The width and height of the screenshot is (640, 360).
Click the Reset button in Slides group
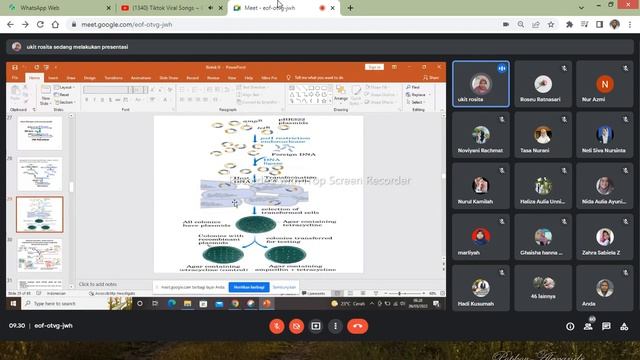click(62, 95)
